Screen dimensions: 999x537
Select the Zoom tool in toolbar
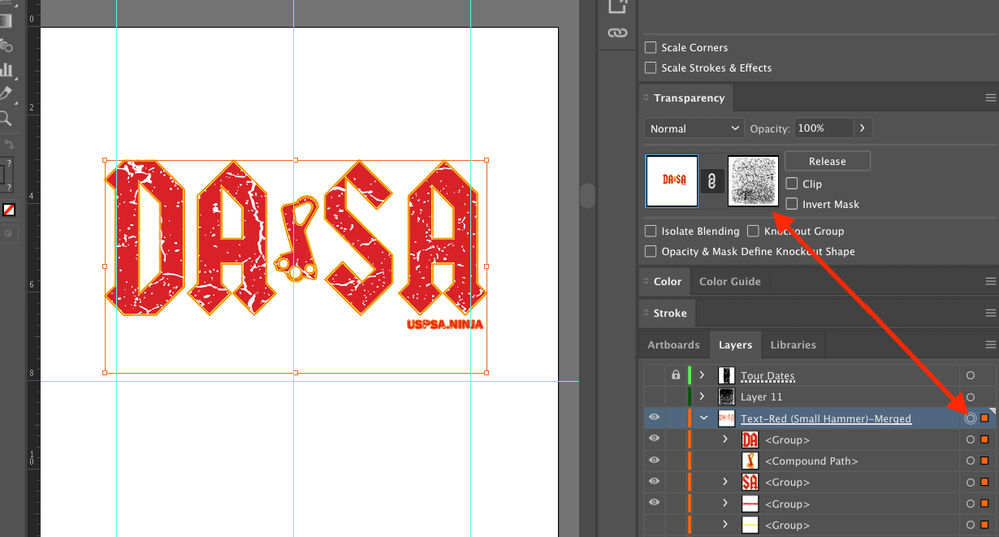click(6, 118)
